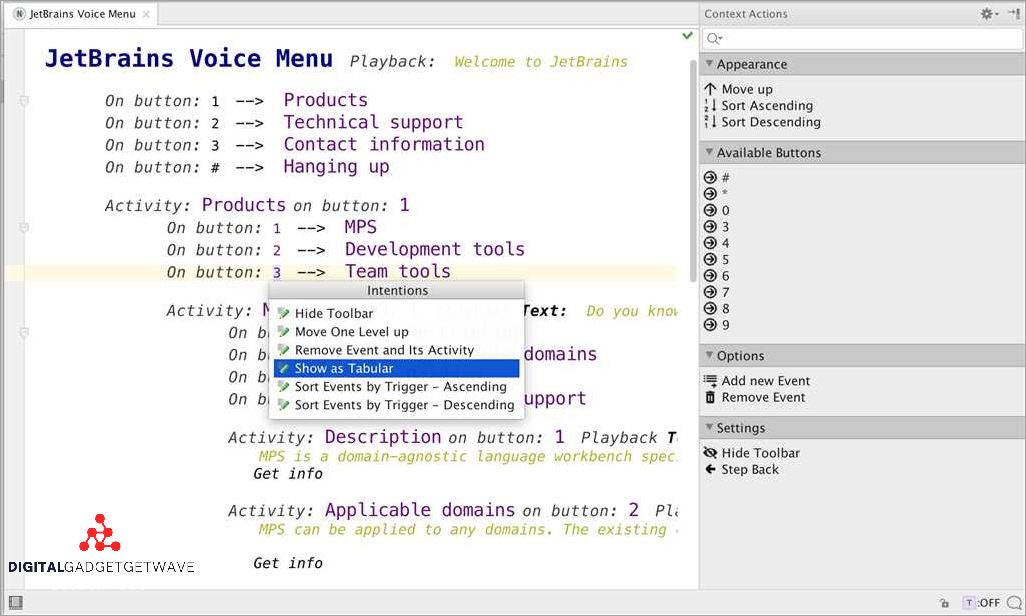The image size is (1026, 616).
Task: Click the Add new Event icon
Action: [711, 381]
